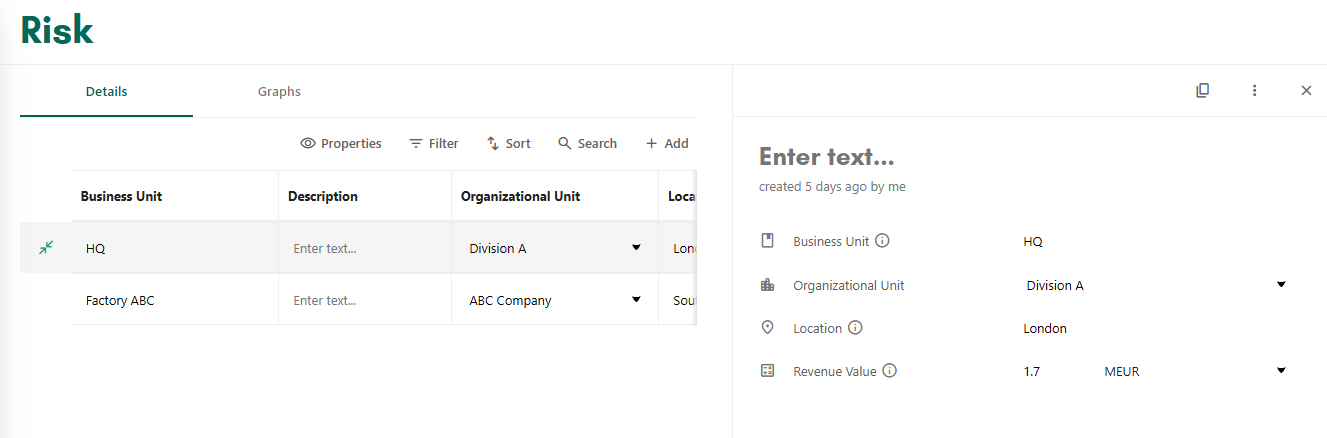Click the Location info icon
The height and width of the screenshot is (438, 1327).
[x=855, y=328]
